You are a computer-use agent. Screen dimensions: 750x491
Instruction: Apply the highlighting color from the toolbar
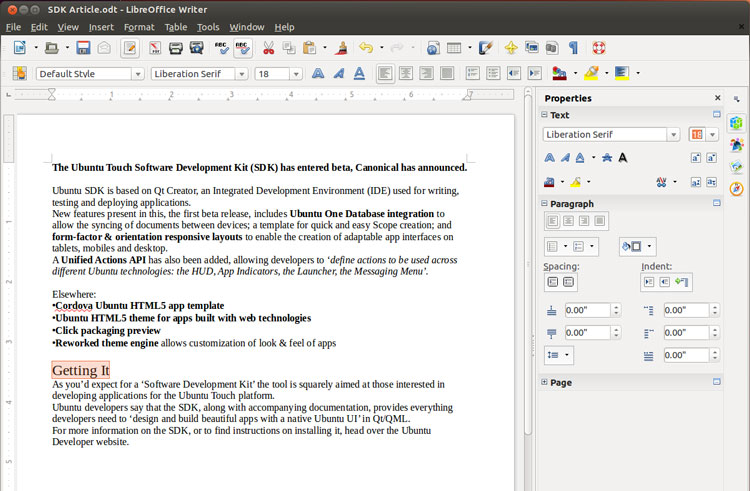coord(592,73)
